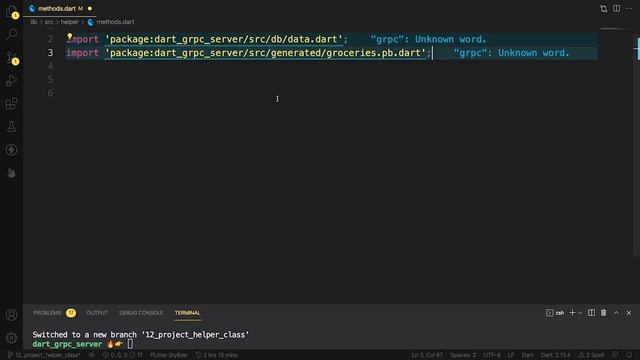Open the Explorer view in activity bar
Viewport: 640px width, 360px height.
[x=11, y=11]
